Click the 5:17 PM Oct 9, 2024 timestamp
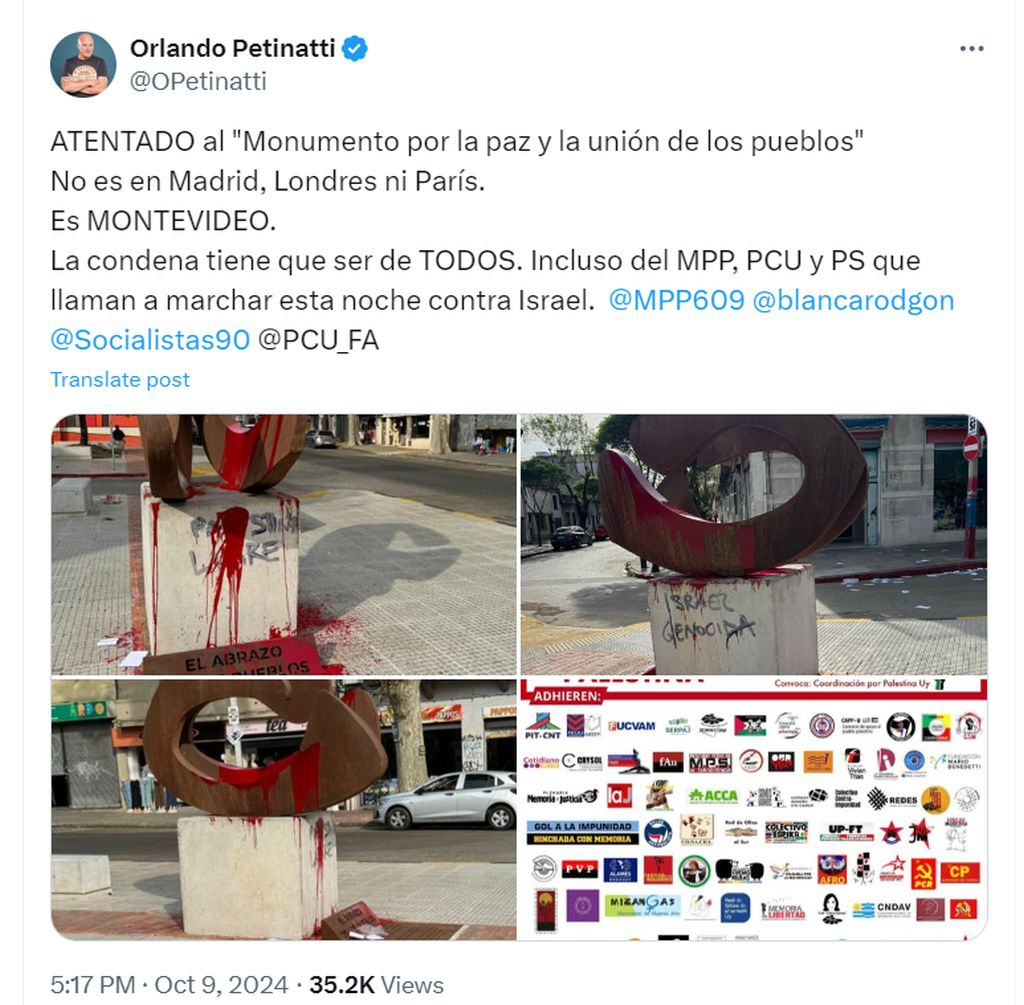This screenshot has width=1024, height=1005. (169, 985)
